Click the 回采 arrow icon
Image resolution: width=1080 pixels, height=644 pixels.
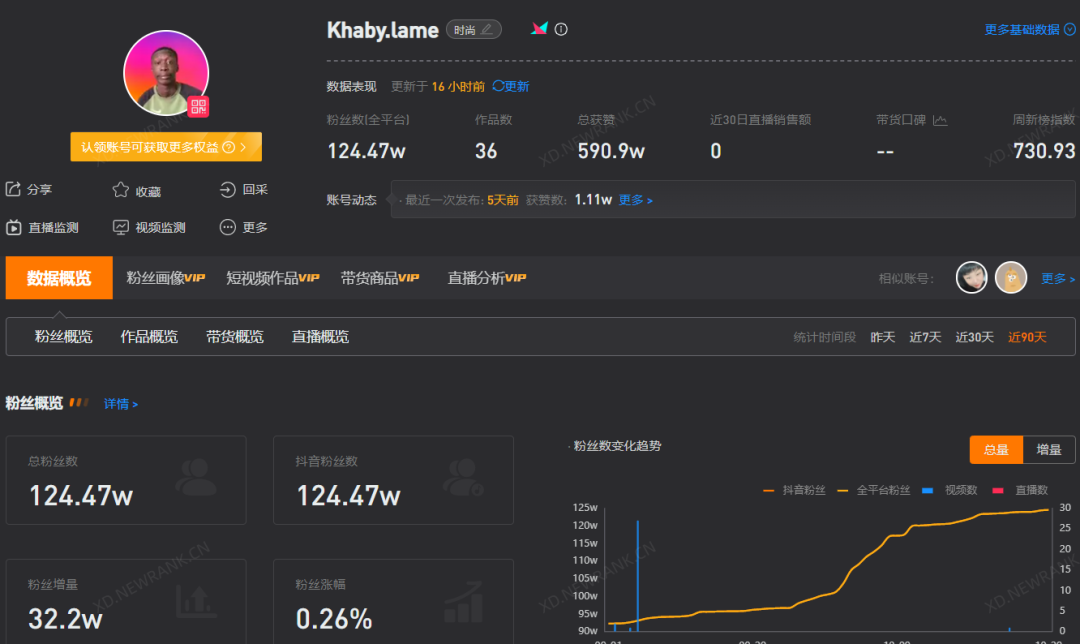click(x=227, y=189)
